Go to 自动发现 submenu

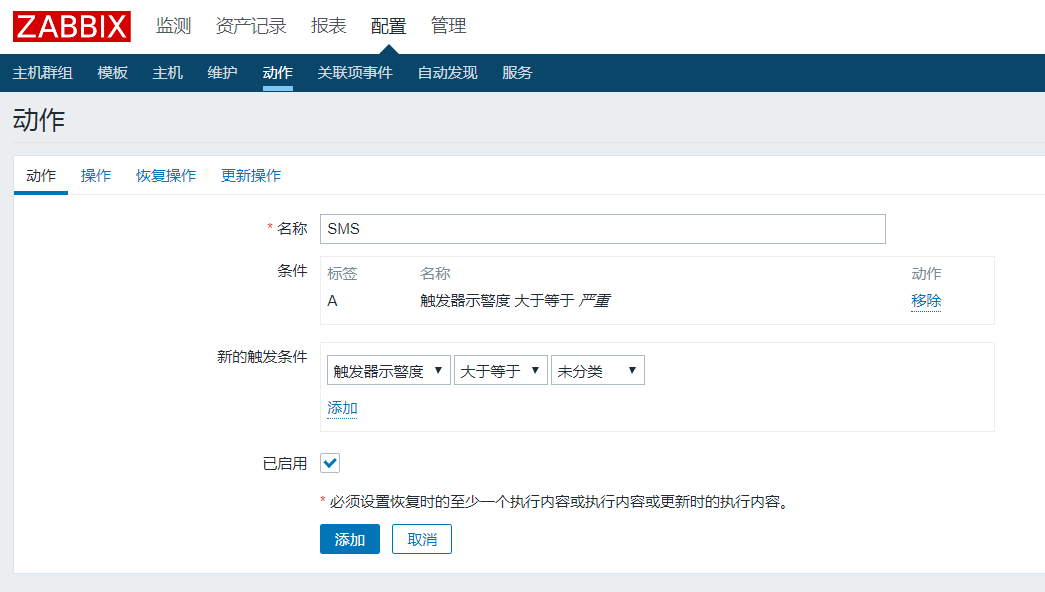pyautogui.click(x=448, y=73)
